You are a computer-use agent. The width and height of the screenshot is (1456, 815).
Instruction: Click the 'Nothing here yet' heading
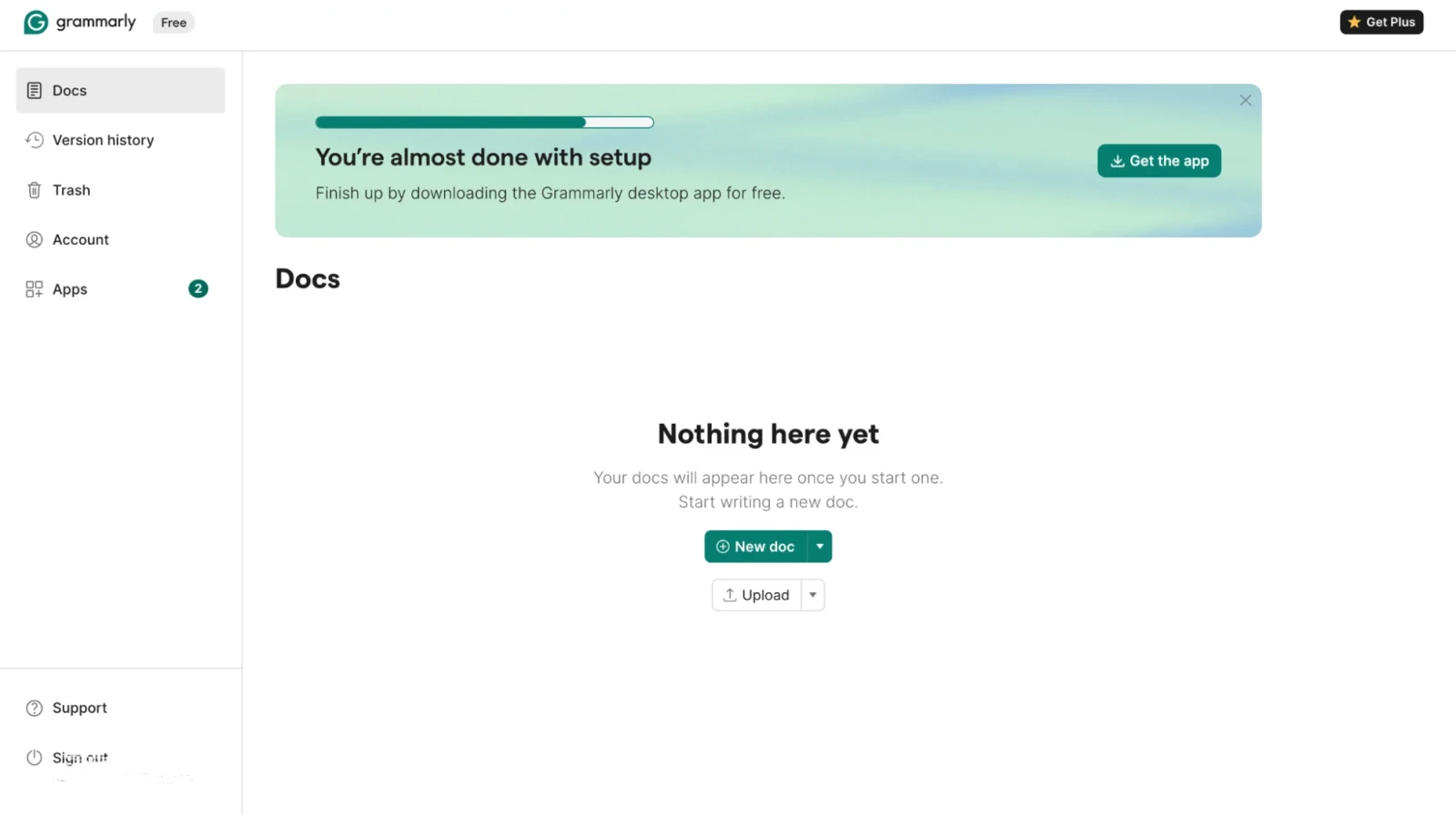pyautogui.click(x=768, y=435)
